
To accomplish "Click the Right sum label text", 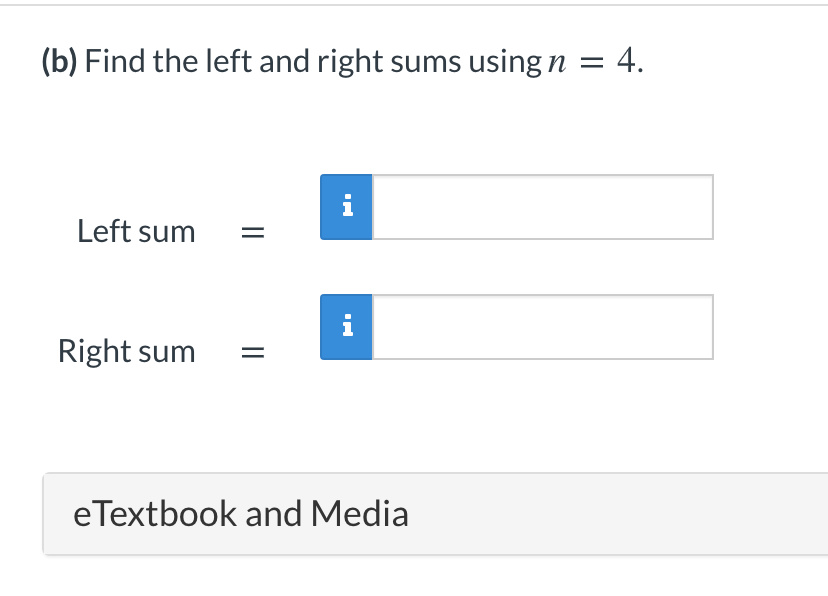I will pos(126,351).
